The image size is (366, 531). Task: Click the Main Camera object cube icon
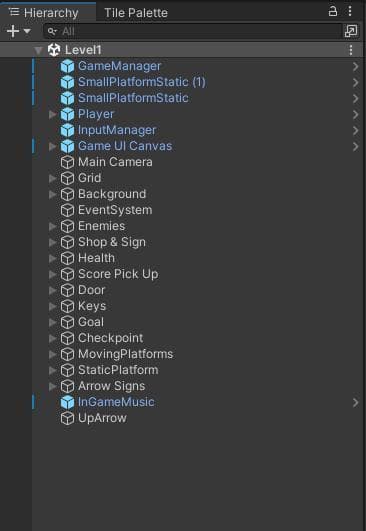click(x=67, y=162)
